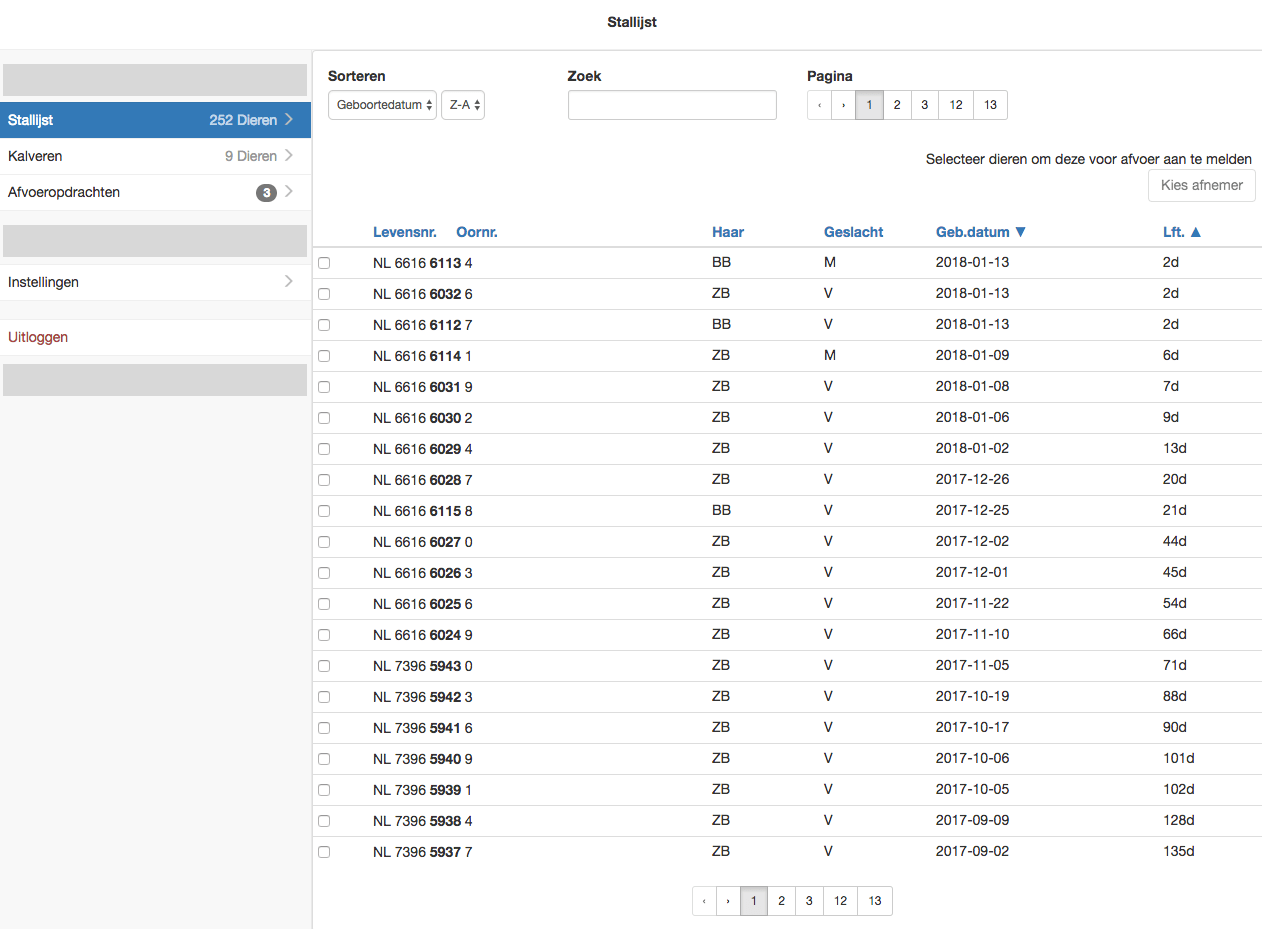Open Instellingen in the sidebar
1262x929 pixels.
pos(155,282)
